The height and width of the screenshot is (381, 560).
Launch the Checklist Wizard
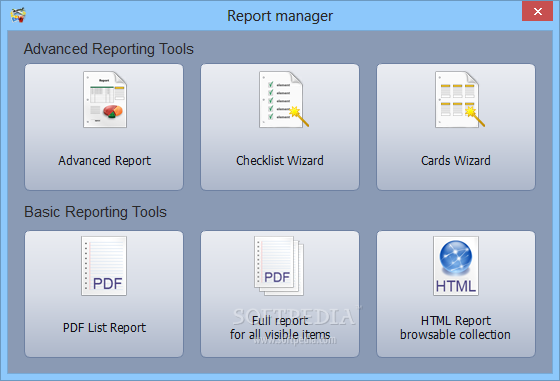tap(280, 127)
